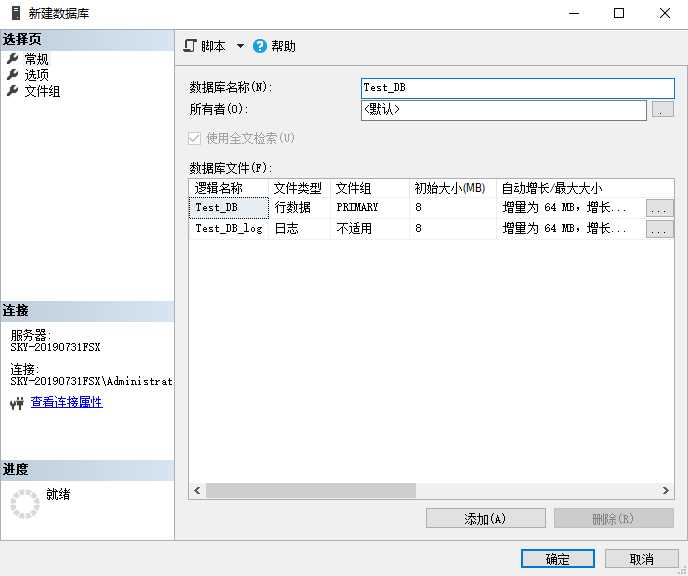Screen dimensions: 688x576
Task: Click the 文件类型 column header
Action: (x=299, y=188)
